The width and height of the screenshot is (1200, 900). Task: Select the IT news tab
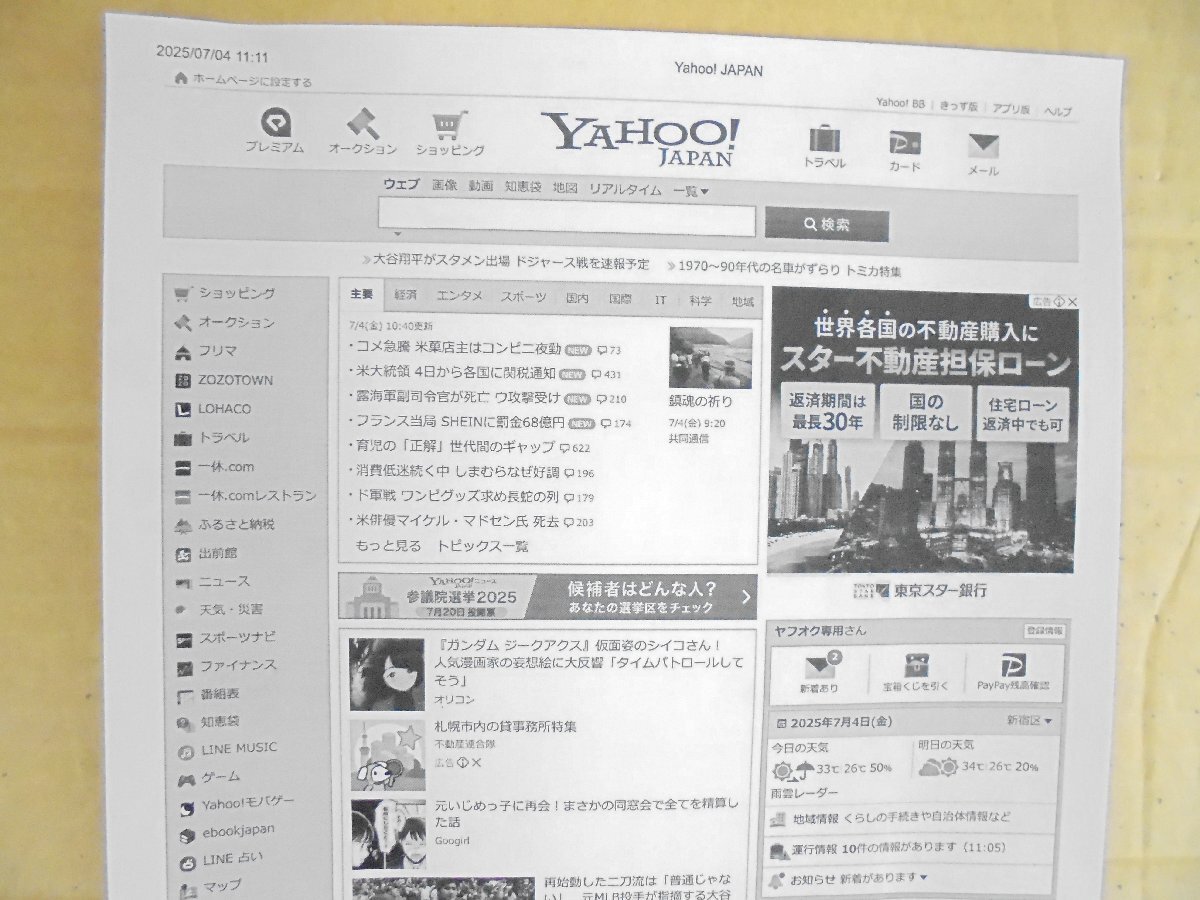click(x=660, y=300)
